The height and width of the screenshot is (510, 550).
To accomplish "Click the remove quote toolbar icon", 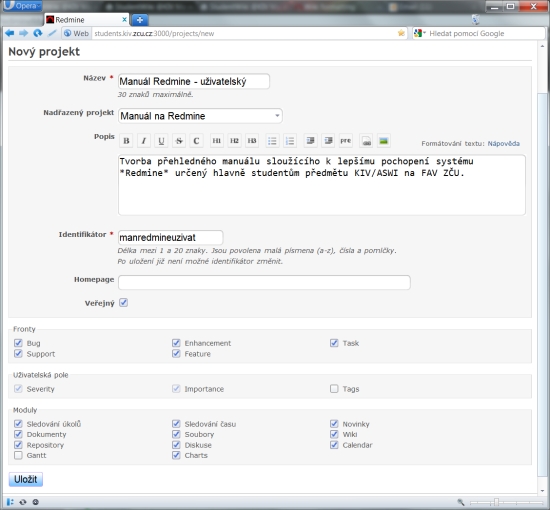I will [328, 141].
